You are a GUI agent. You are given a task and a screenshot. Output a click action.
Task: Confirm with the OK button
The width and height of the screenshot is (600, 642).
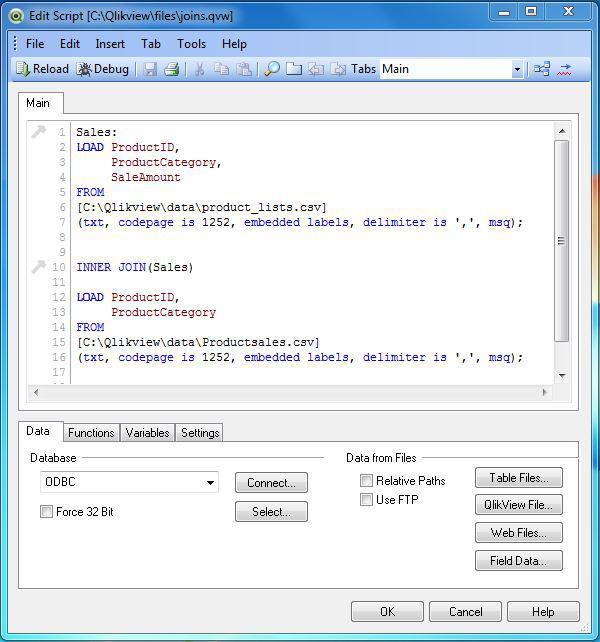(387, 611)
